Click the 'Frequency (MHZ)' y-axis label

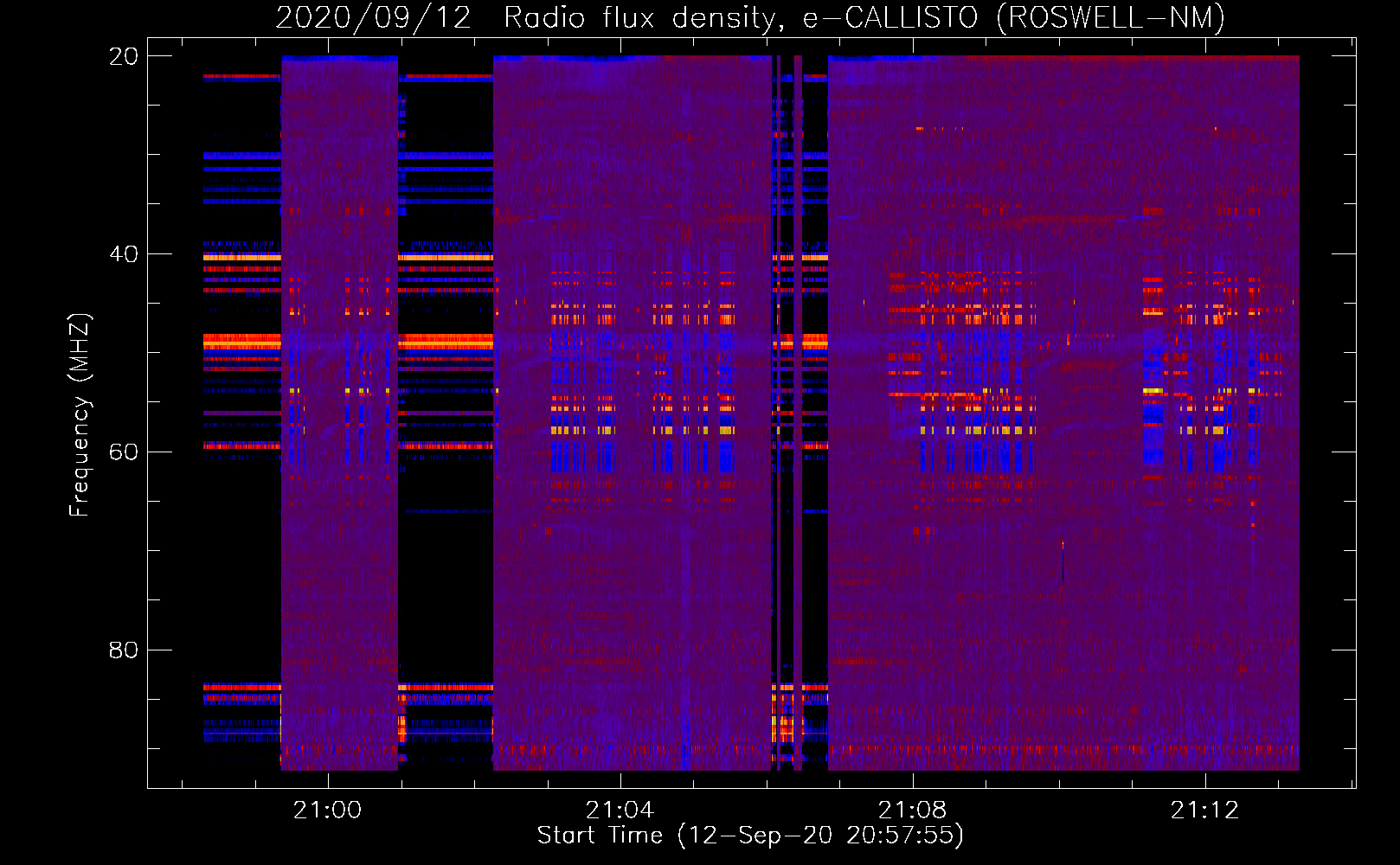point(80,415)
